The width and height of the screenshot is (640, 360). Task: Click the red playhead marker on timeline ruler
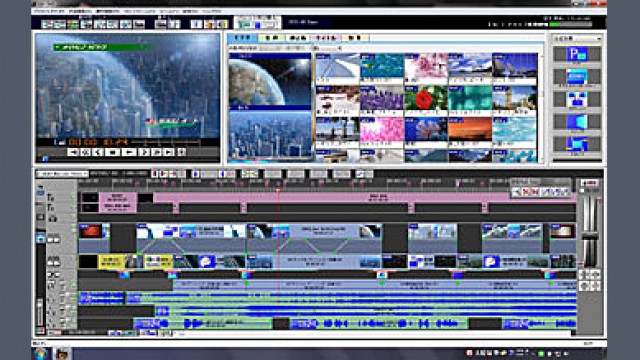(278, 190)
